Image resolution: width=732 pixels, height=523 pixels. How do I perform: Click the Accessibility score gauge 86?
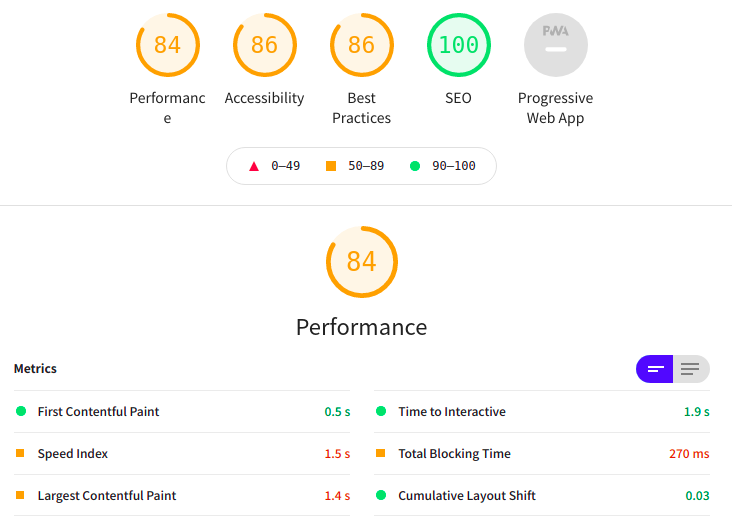(x=264, y=45)
